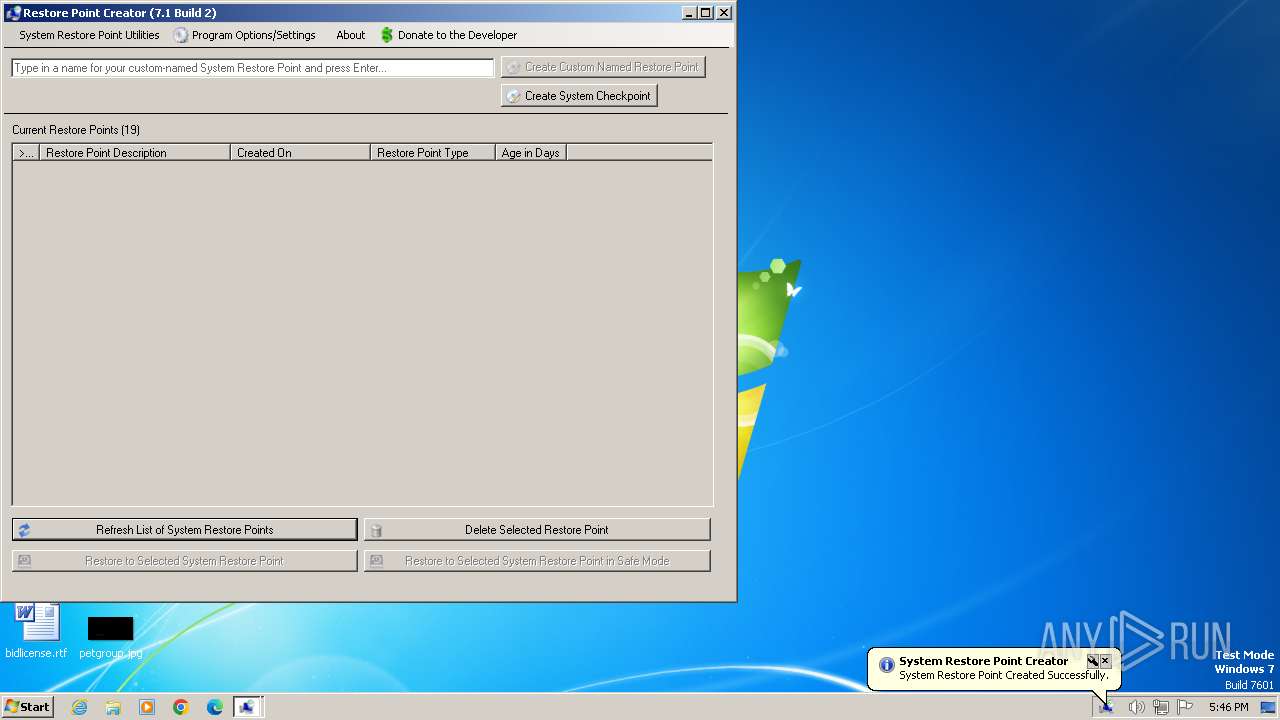Click trash can icon on Delete button
The image size is (1280, 720).
[x=376, y=531]
